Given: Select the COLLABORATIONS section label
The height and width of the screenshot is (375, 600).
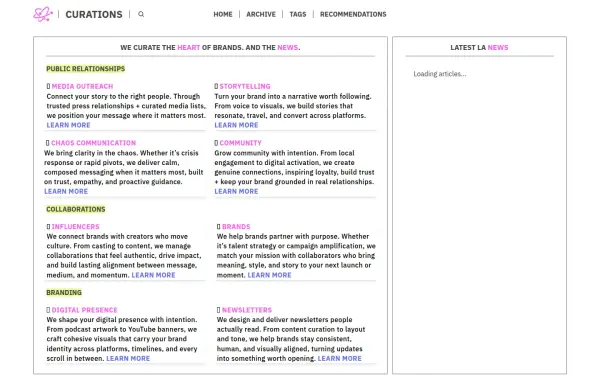Looking at the screenshot, I should pos(76,209).
